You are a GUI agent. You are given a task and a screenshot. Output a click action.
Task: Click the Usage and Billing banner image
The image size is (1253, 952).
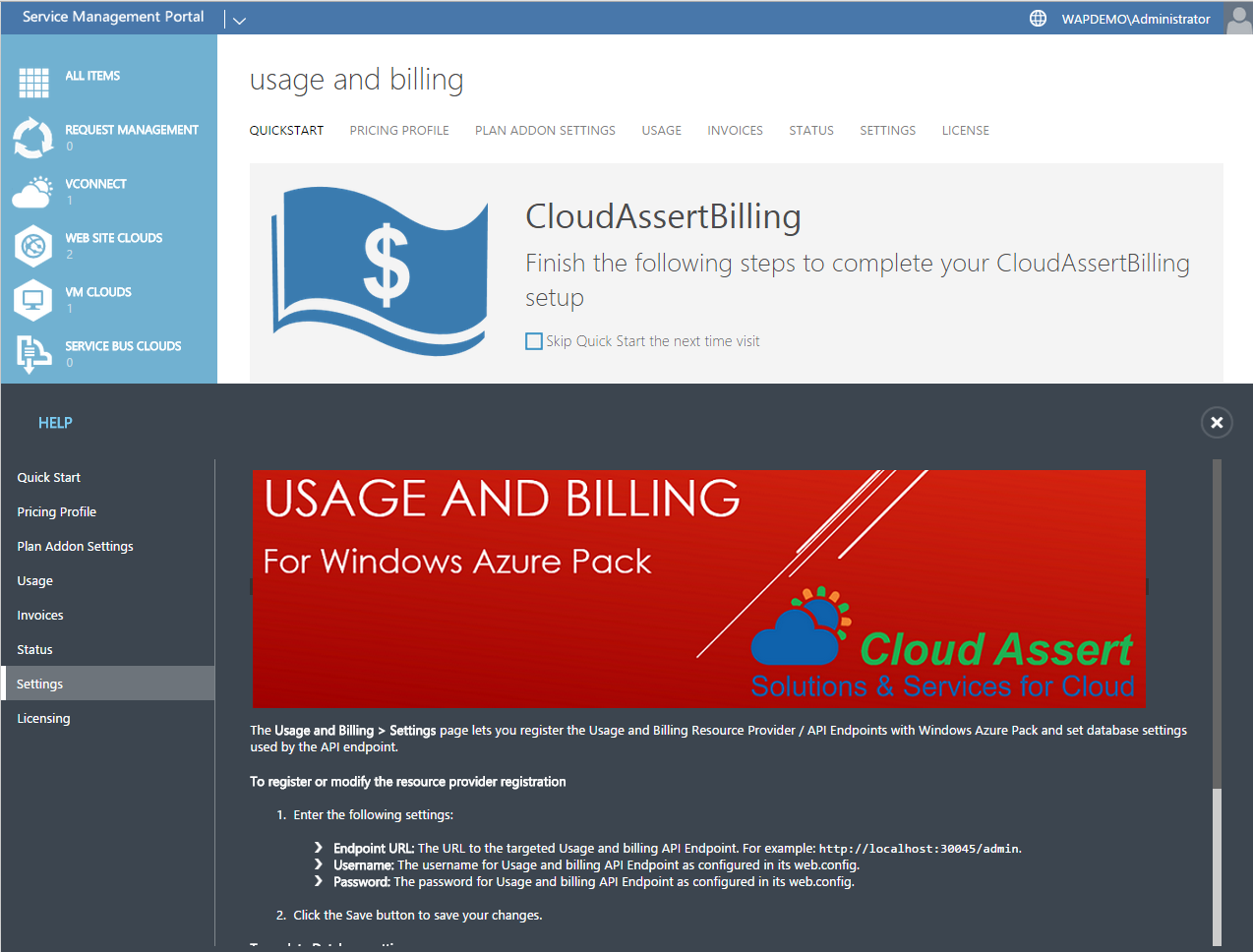699,588
